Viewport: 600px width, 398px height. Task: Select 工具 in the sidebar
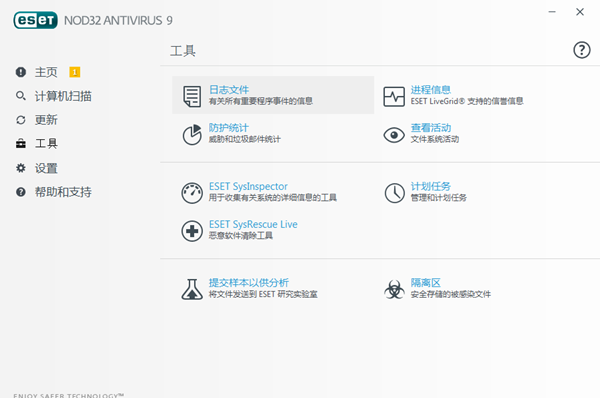(46, 144)
